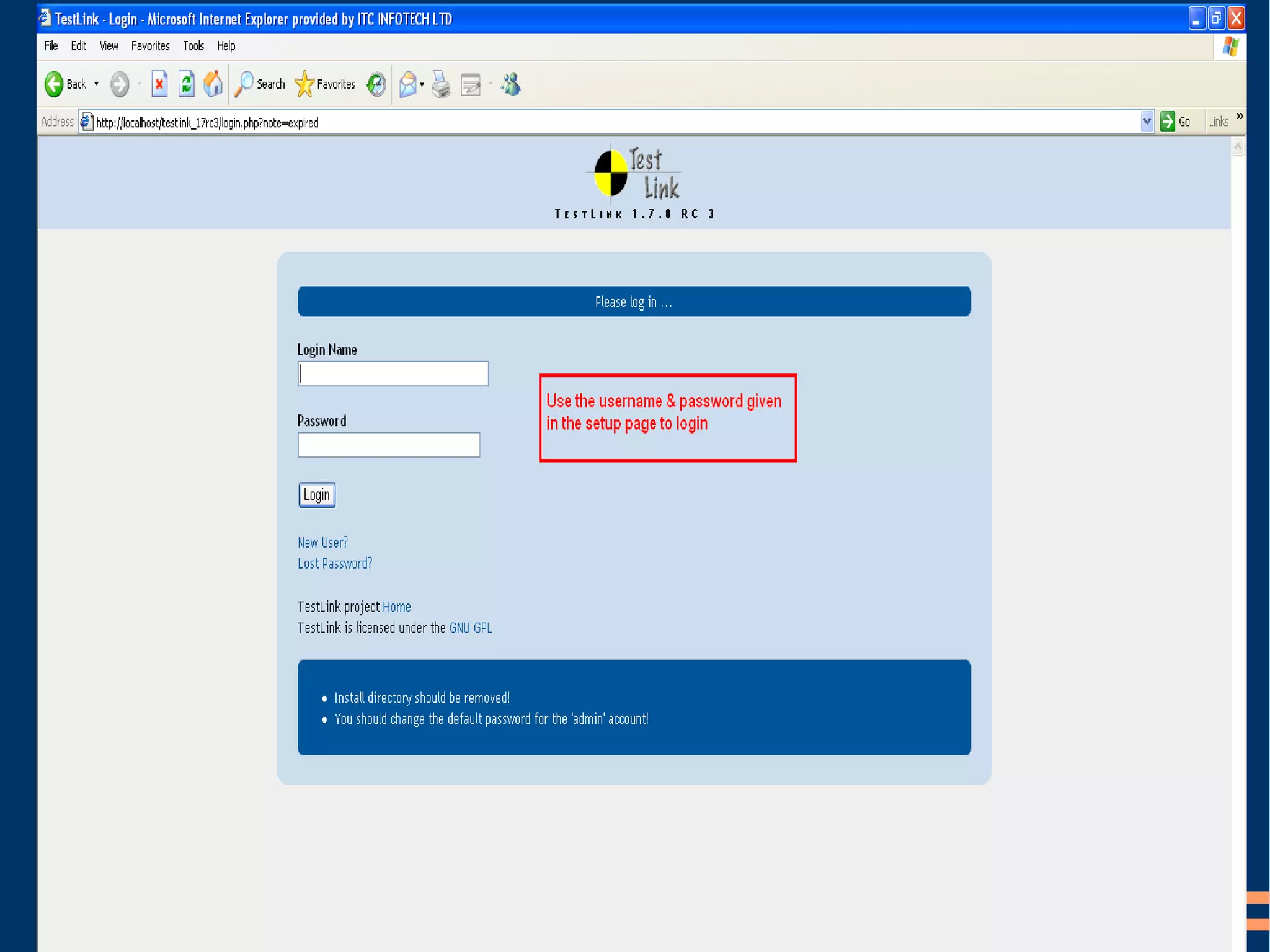Screen dimensions: 1270x952
Task: Click the Go button
Action: 1176,122
